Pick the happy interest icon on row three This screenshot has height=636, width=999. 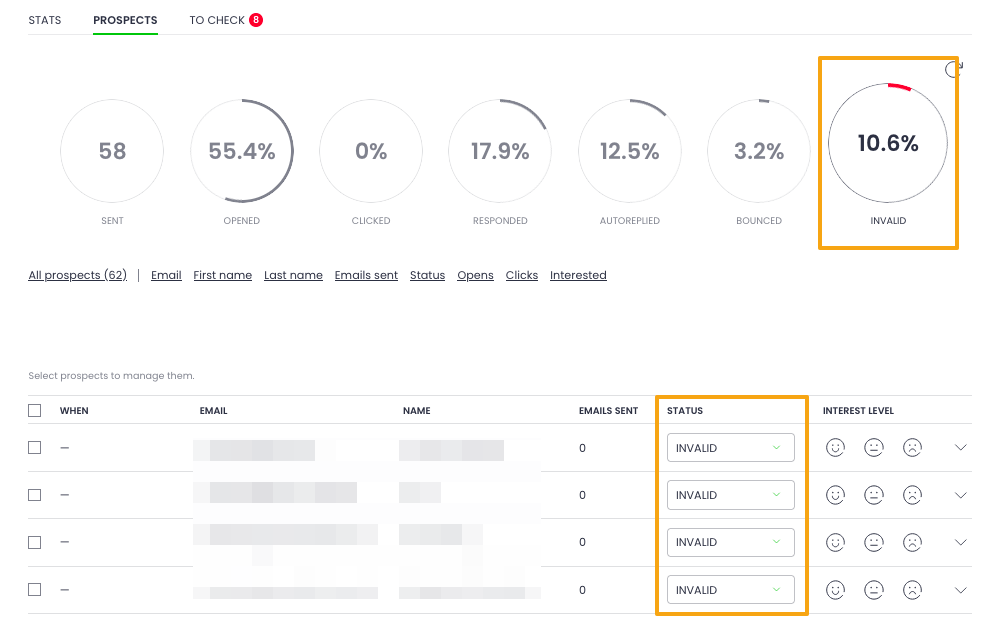pos(835,542)
